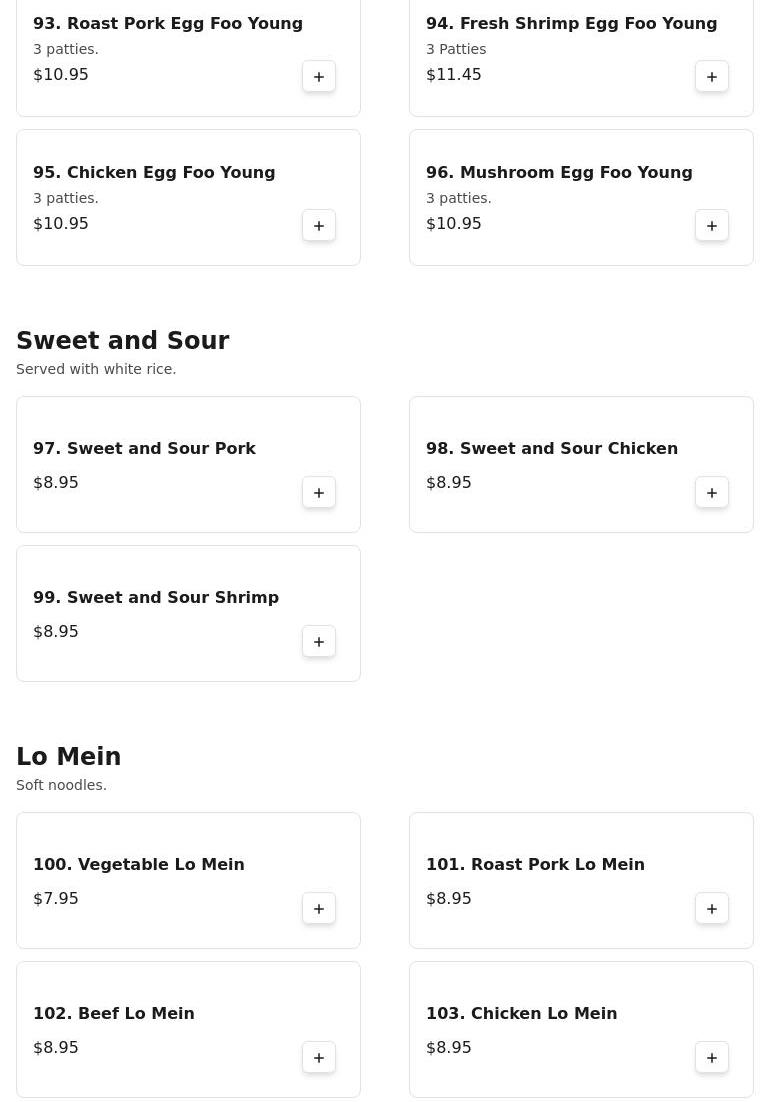The image size is (770, 1102).
Task: Add Roast Pork Egg Foo Young with plus
Action: coord(319,77)
